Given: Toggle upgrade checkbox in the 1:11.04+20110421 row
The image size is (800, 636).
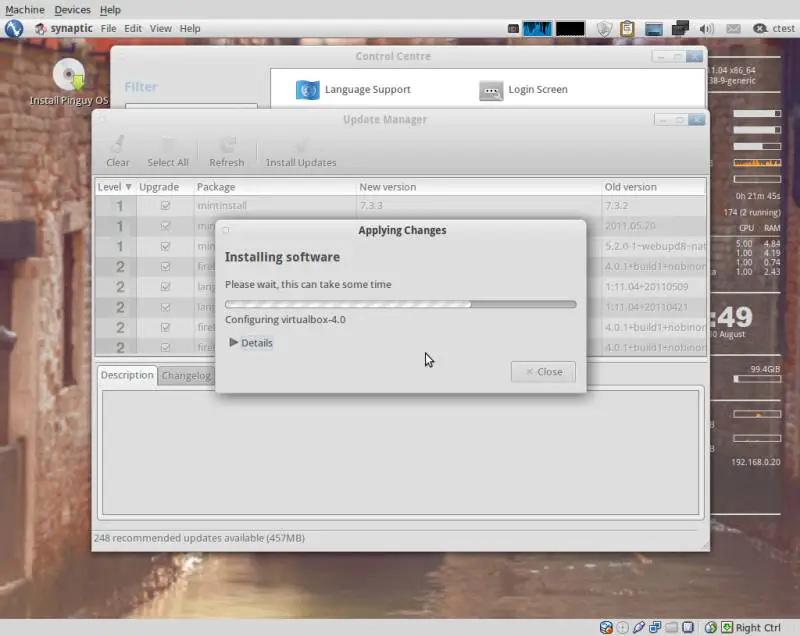Looking at the screenshot, I should tap(165, 307).
